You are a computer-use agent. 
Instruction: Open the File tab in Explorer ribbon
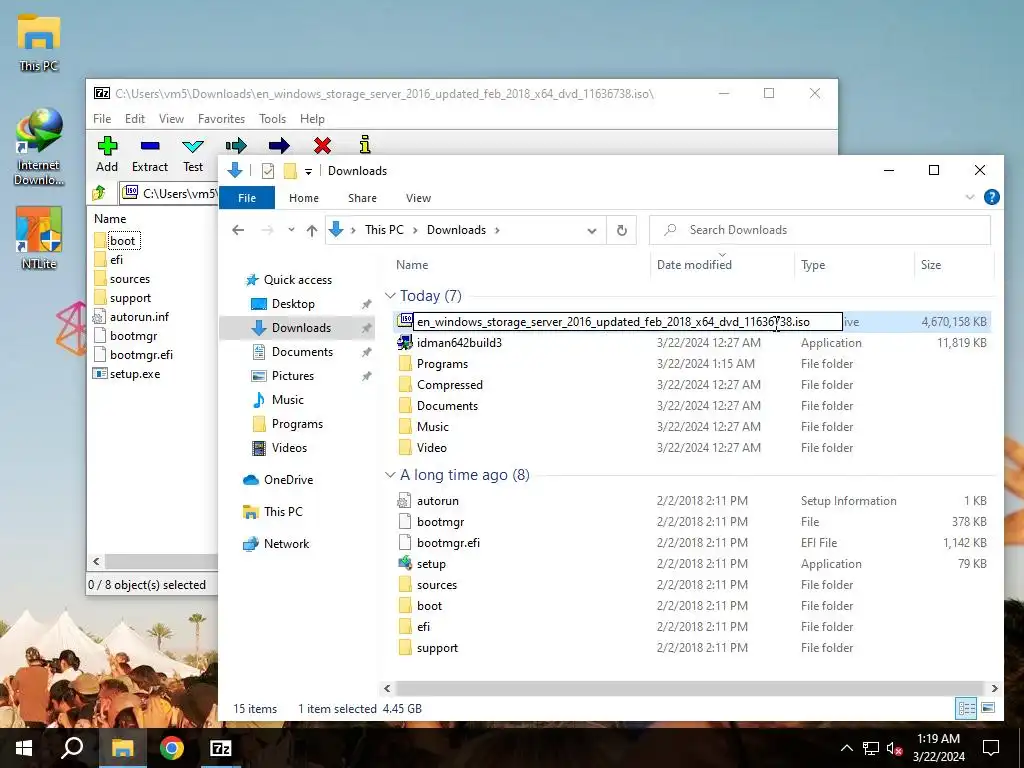247,198
